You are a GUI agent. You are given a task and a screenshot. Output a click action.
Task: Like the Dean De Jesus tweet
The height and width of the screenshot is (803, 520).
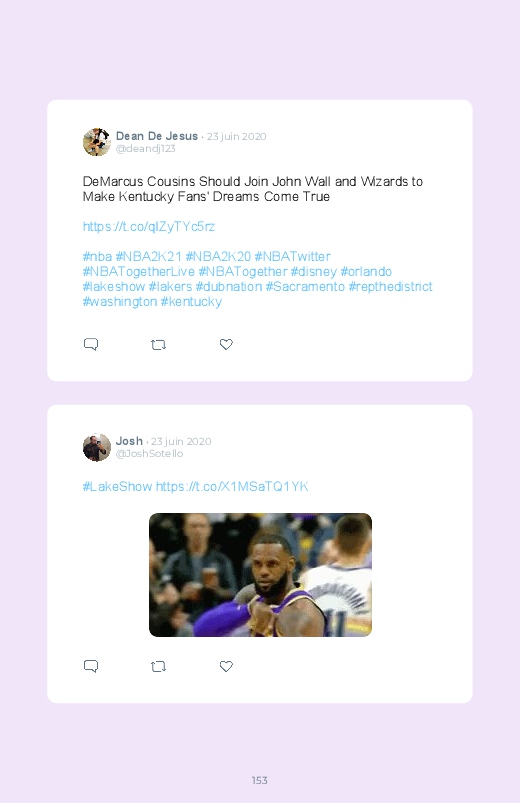(226, 344)
